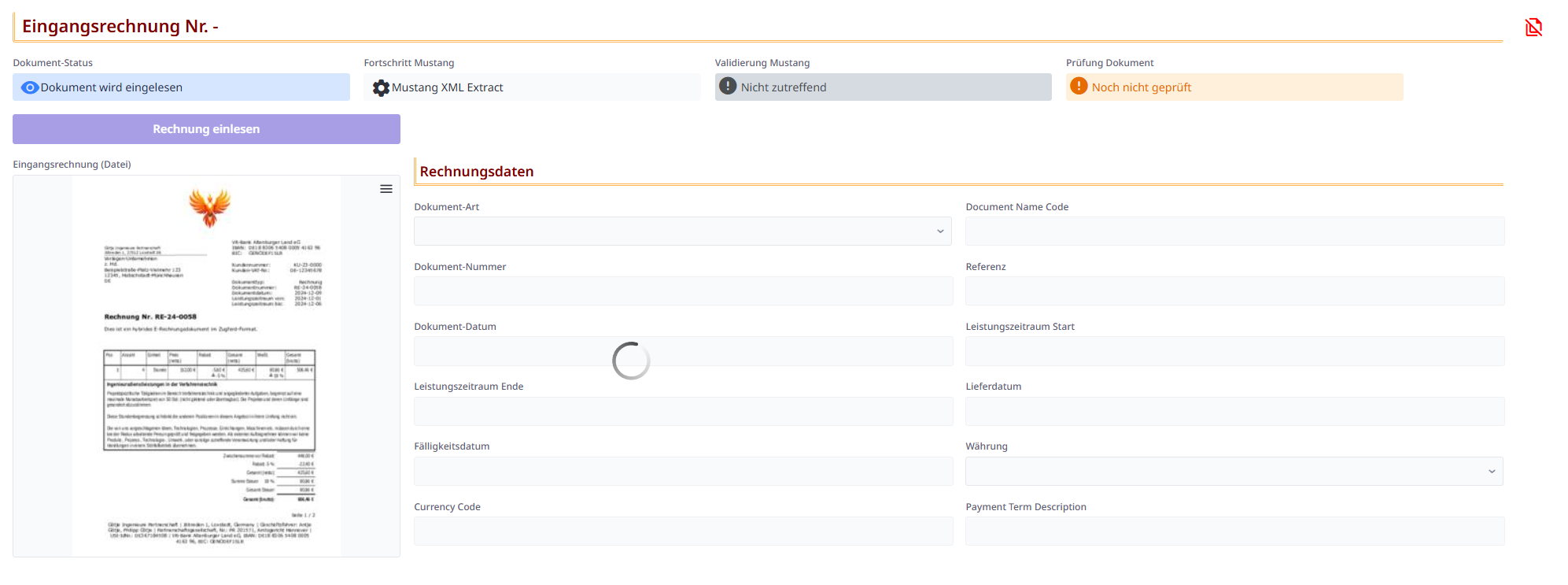Click the Noch nicht geprüft status badge

[1234, 87]
